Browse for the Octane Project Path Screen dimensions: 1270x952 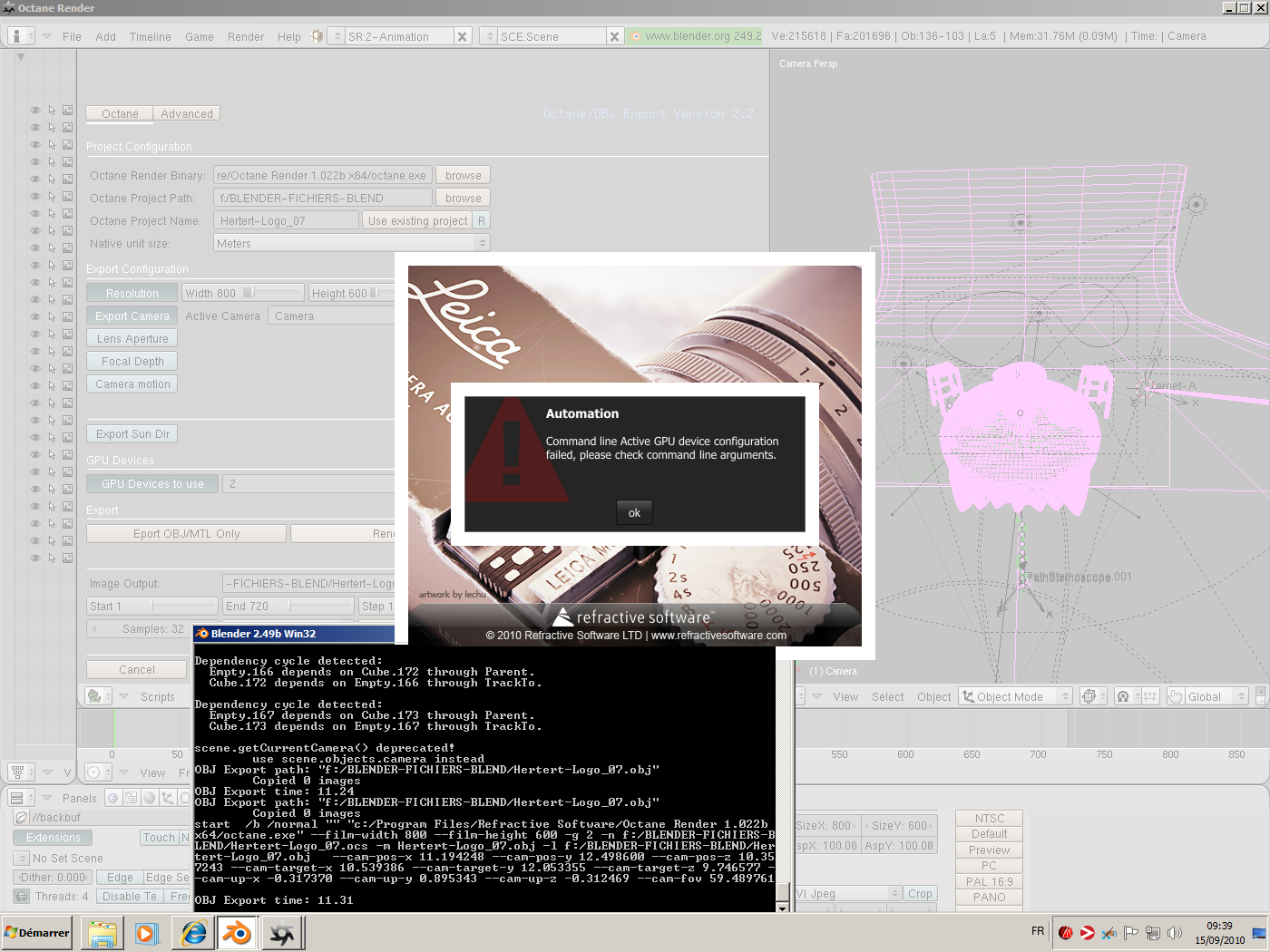[x=464, y=198]
